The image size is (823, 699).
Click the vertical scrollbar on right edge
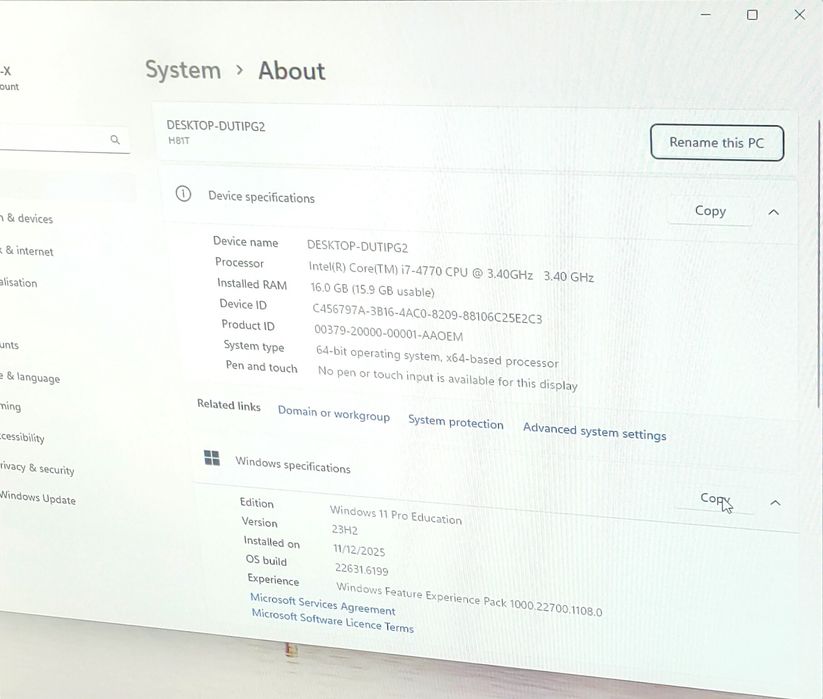tap(819, 262)
